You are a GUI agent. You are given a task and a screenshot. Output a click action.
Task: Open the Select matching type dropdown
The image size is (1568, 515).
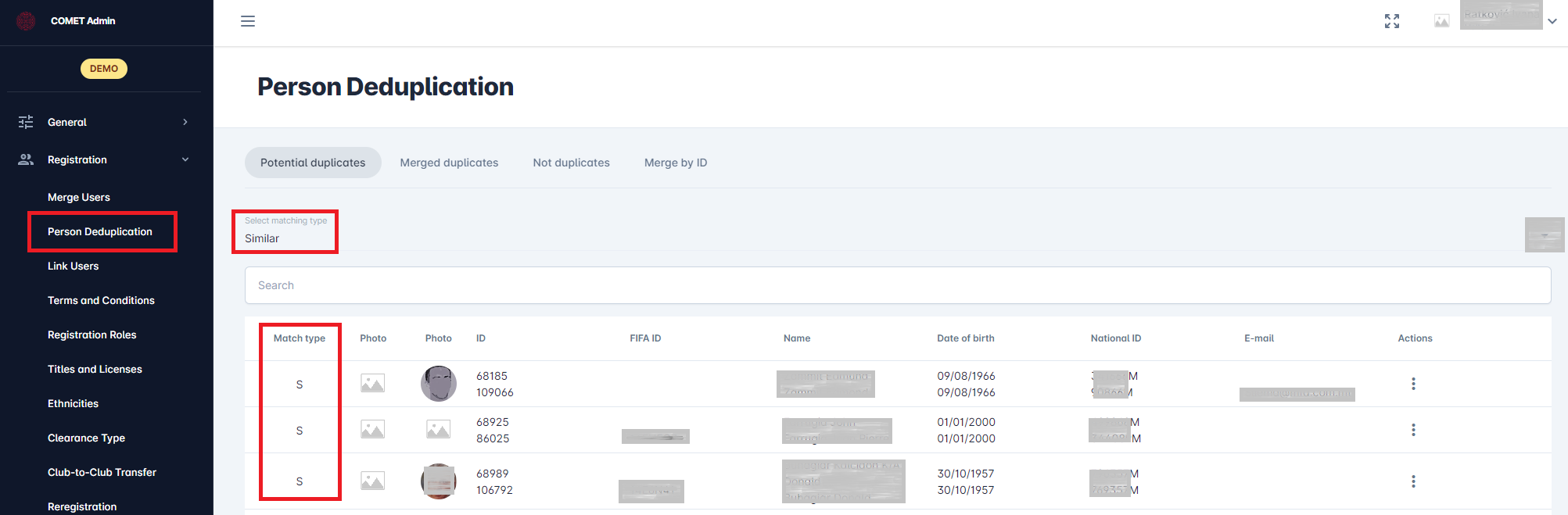tap(285, 232)
